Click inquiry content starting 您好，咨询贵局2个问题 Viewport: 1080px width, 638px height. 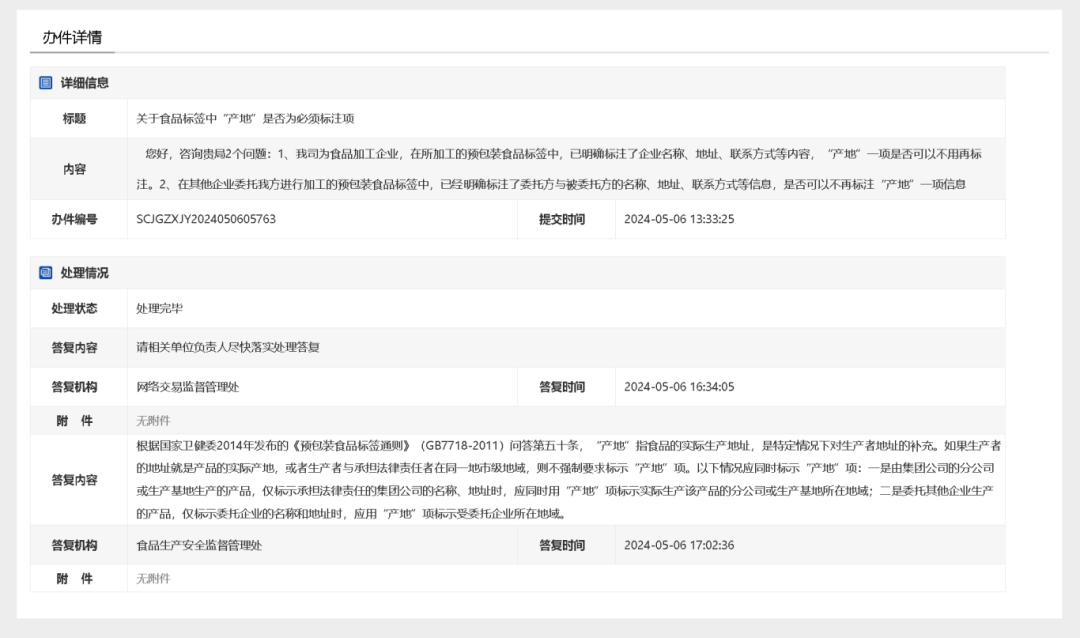coord(559,169)
